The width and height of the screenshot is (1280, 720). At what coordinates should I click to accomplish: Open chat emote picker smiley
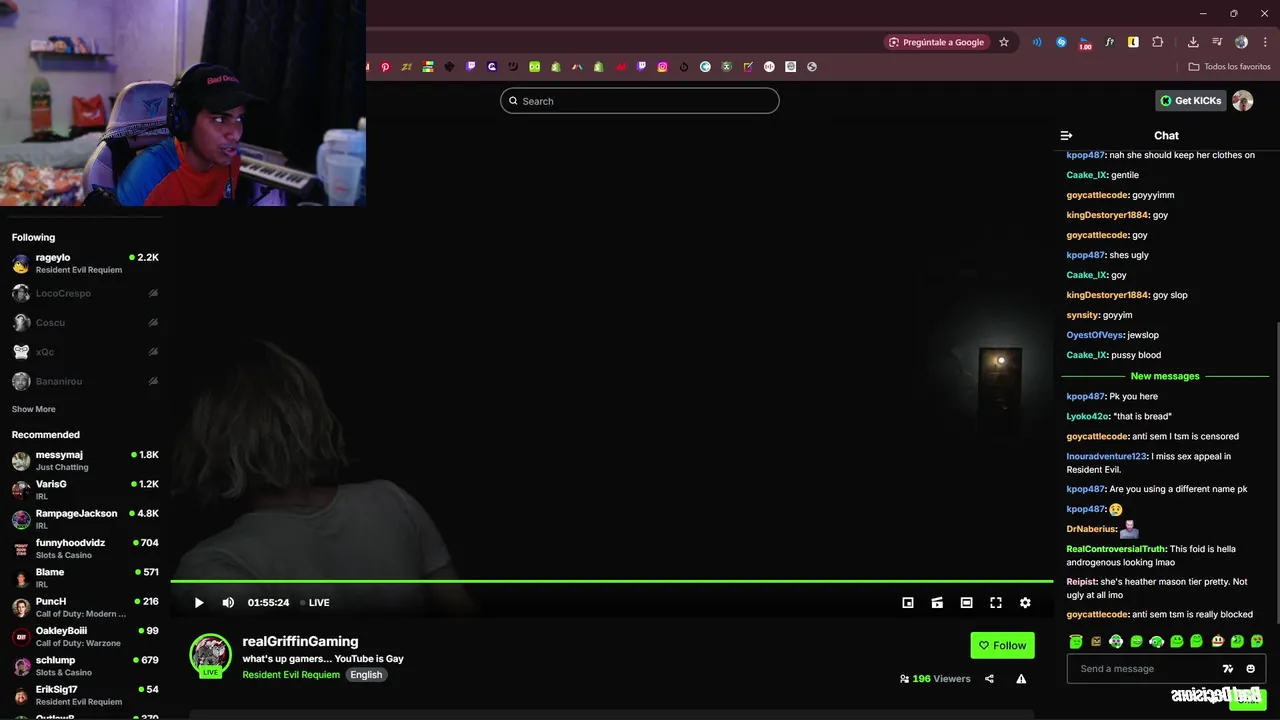1250,669
